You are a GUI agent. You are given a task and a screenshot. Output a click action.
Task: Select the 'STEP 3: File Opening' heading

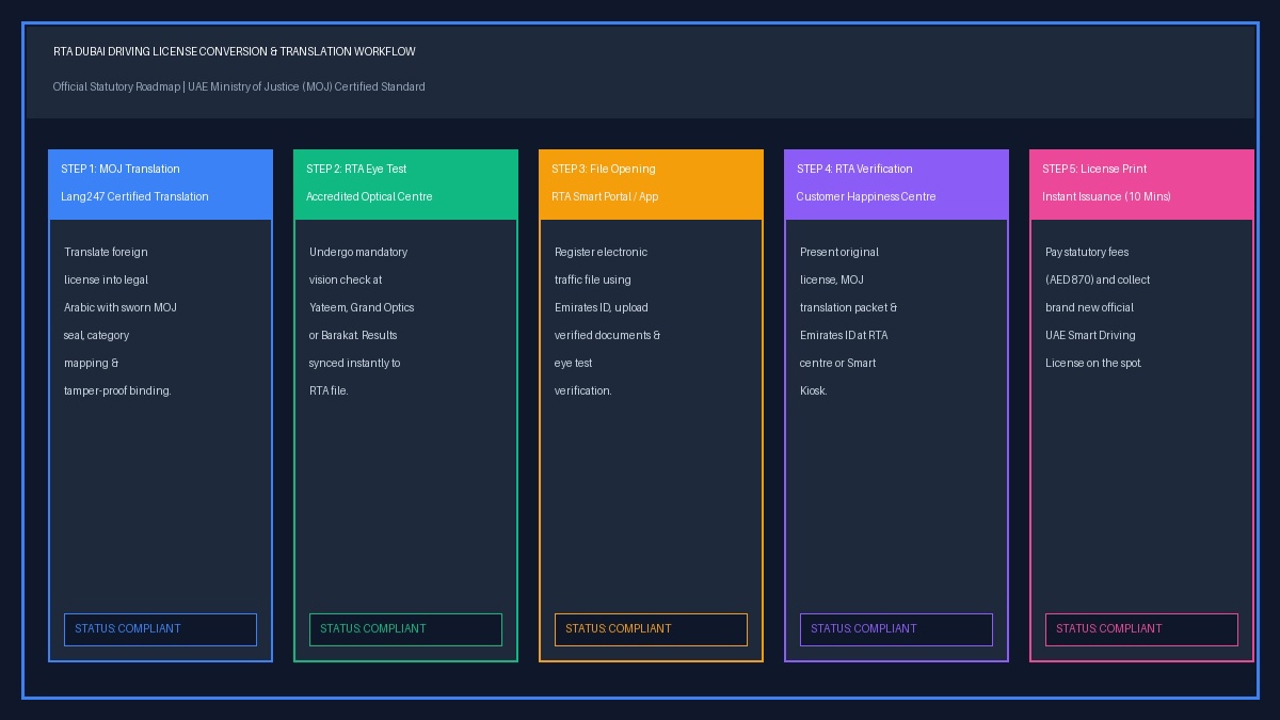click(603, 169)
